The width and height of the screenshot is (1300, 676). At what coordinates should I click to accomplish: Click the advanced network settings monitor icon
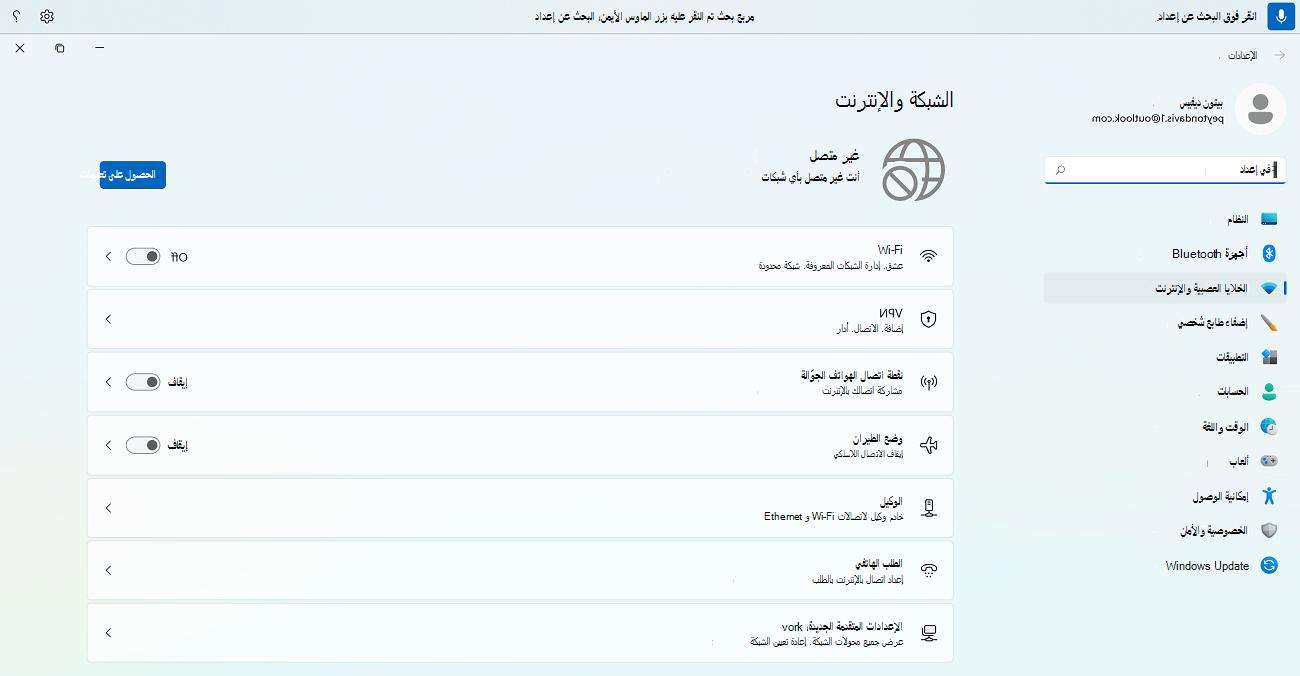click(929, 633)
